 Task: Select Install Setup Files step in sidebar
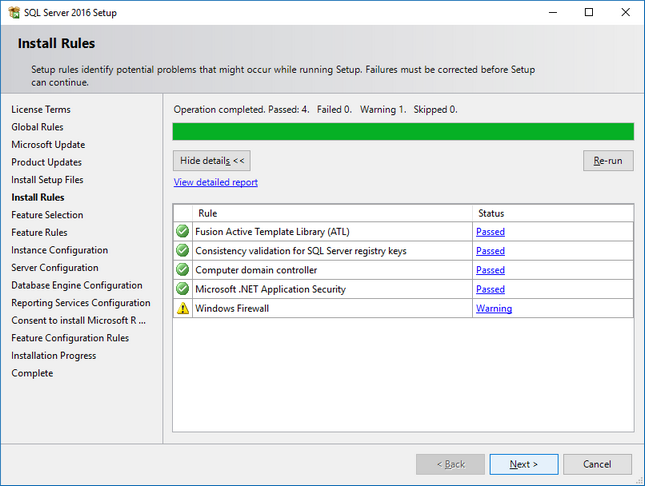[47, 180]
